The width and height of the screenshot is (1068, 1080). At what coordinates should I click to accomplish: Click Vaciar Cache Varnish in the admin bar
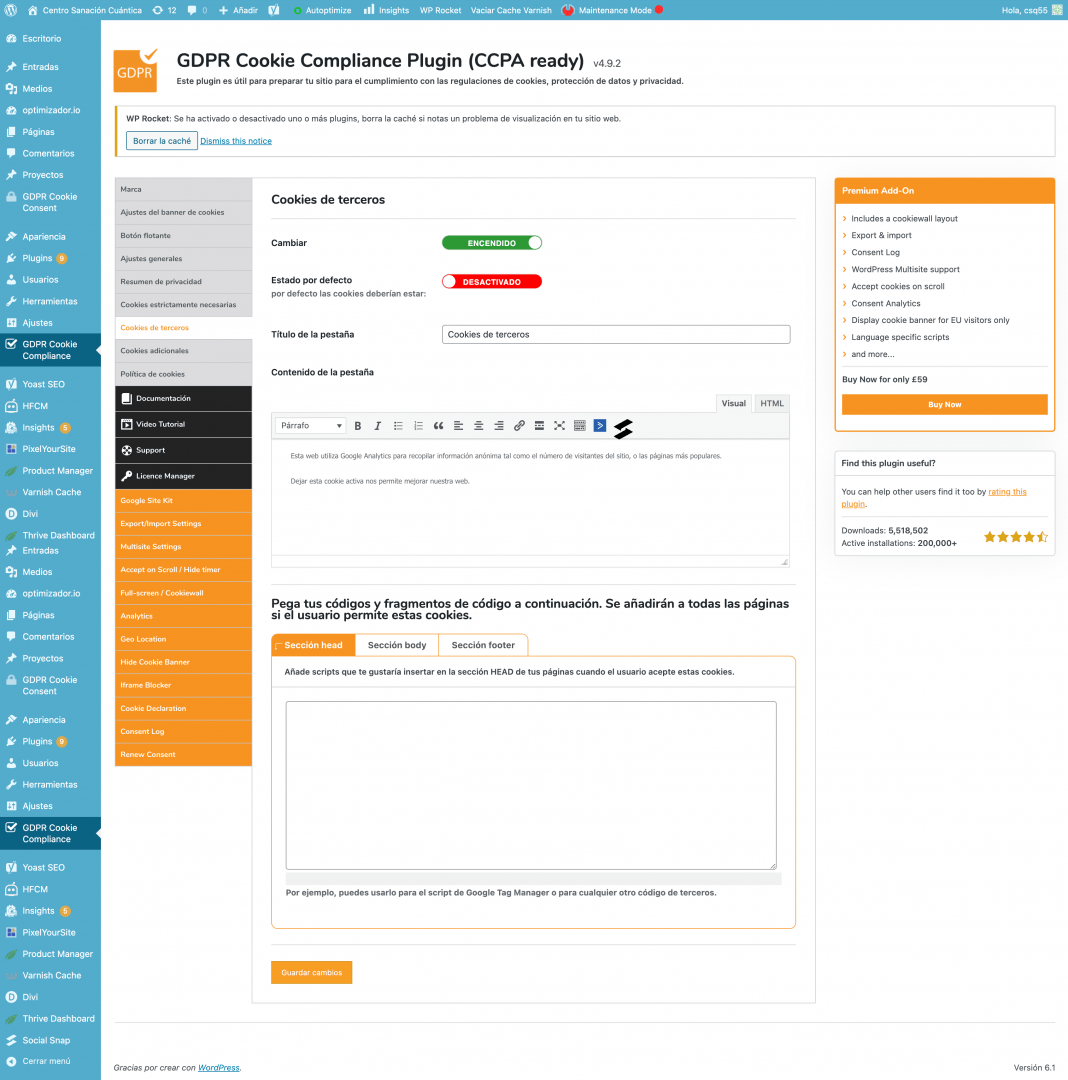tap(511, 10)
